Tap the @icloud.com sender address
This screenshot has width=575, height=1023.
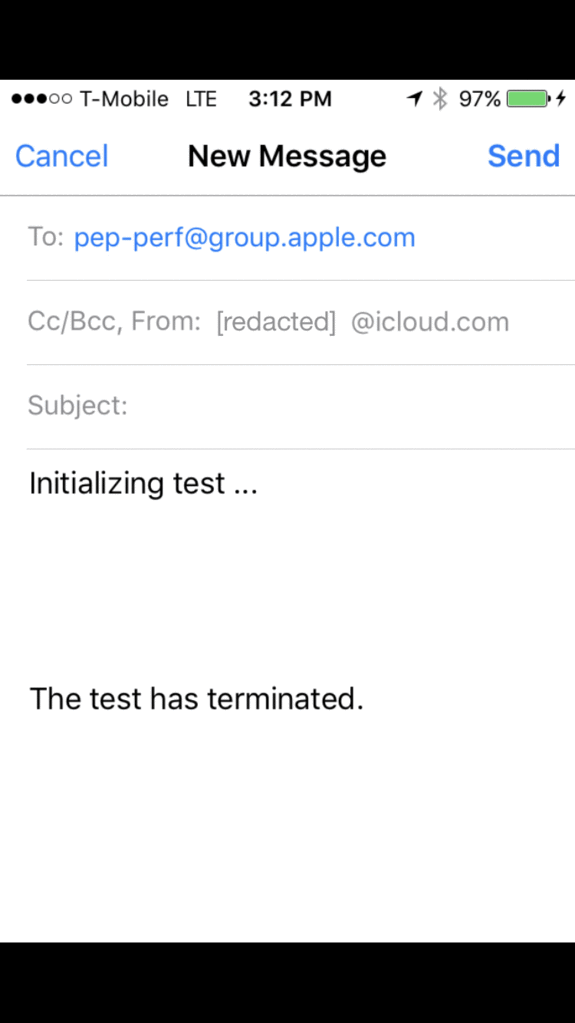pos(430,322)
